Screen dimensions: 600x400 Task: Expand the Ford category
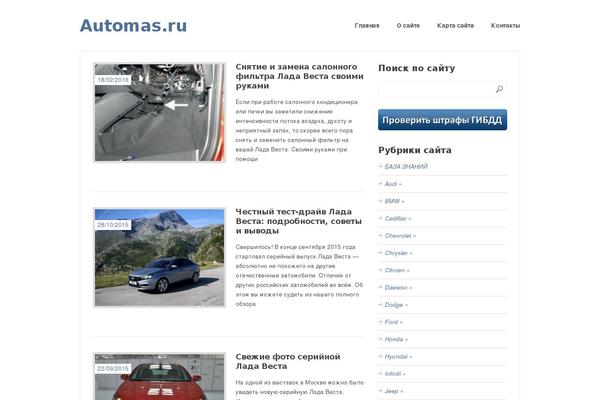[x=393, y=322]
